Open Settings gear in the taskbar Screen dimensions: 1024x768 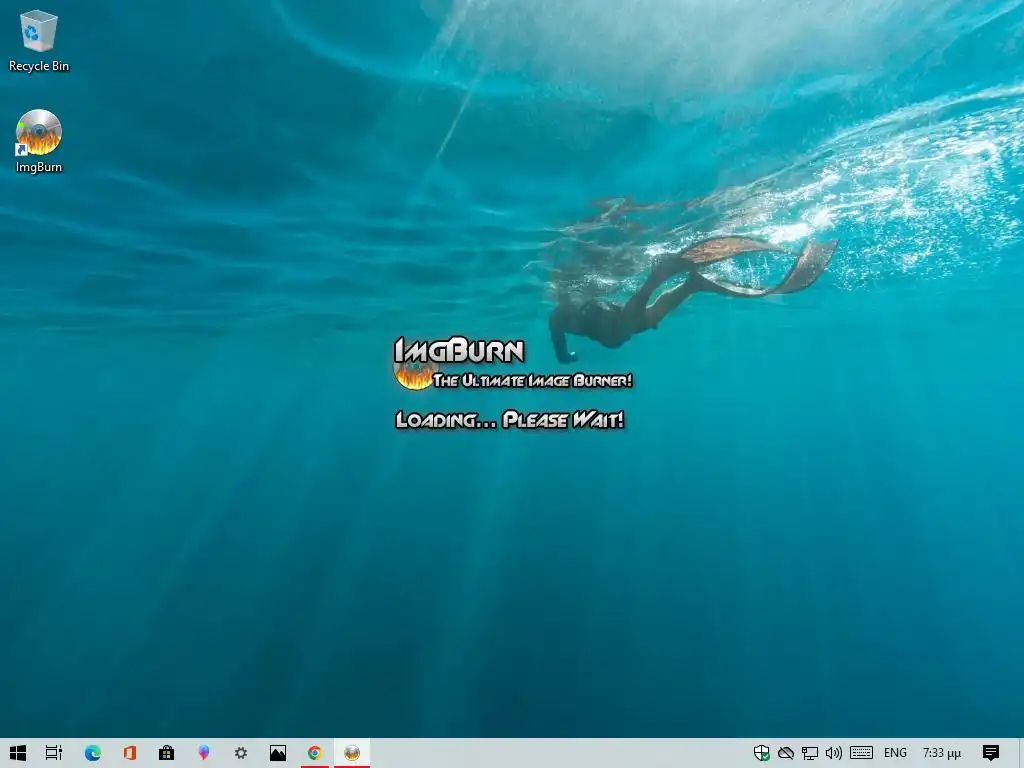pyautogui.click(x=240, y=753)
